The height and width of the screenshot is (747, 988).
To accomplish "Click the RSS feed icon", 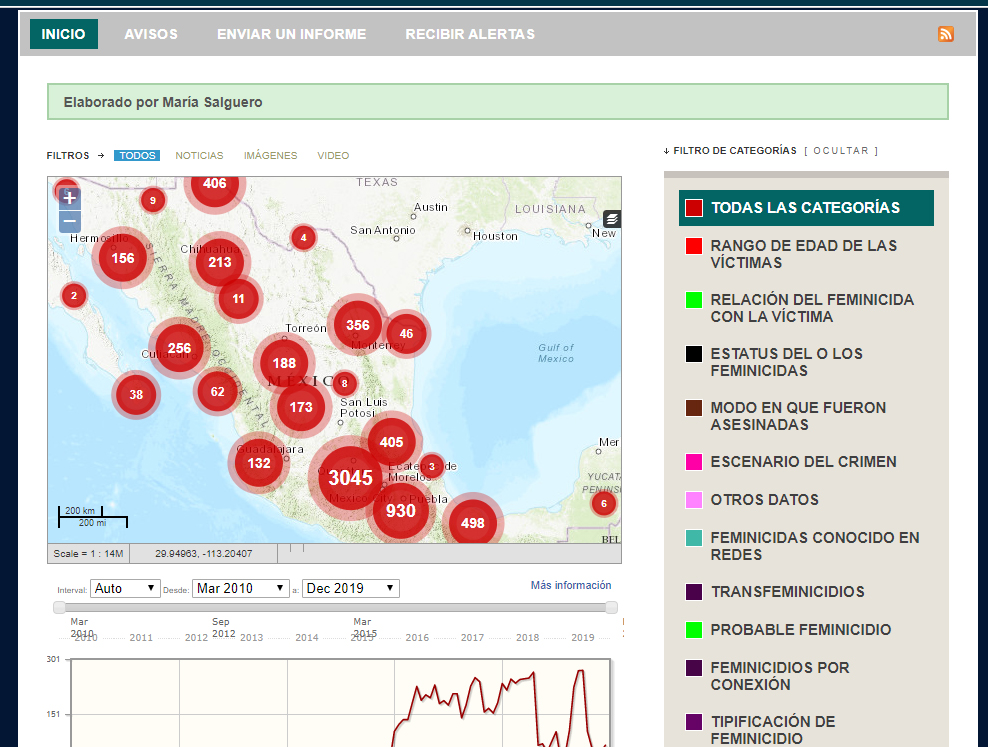I will (945, 34).
